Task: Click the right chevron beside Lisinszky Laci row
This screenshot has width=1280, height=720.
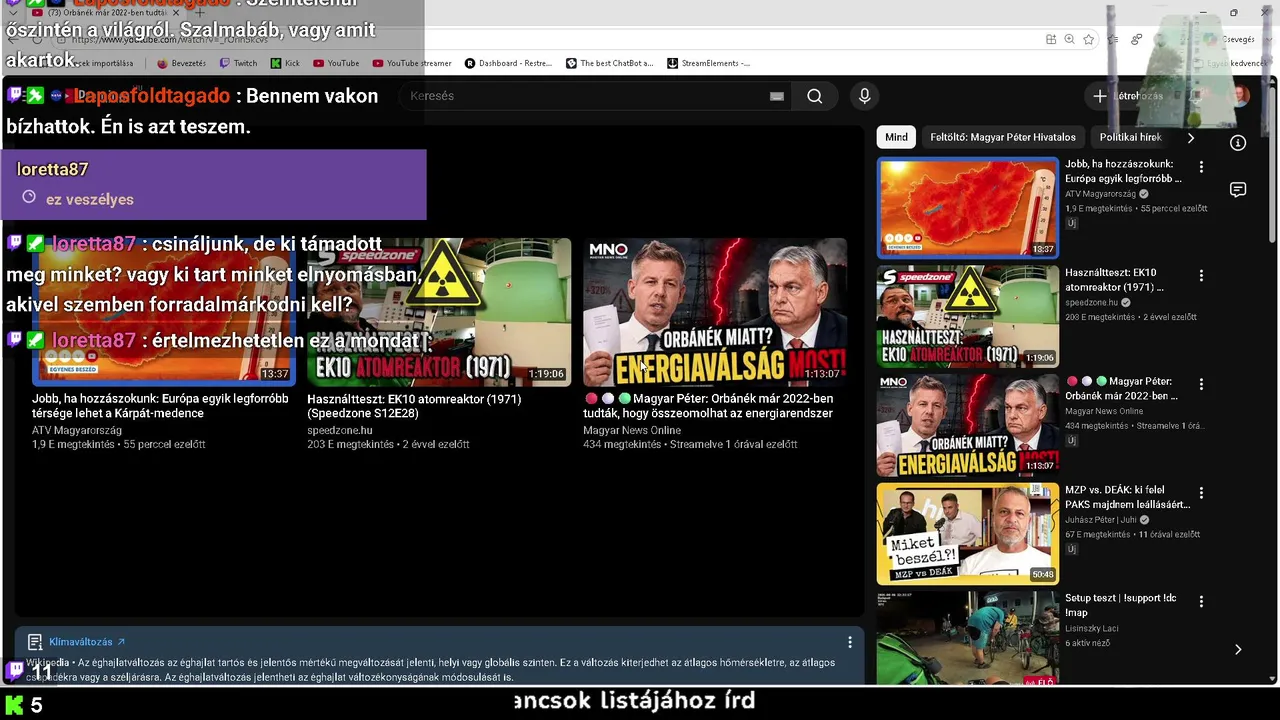Action: tap(1238, 649)
